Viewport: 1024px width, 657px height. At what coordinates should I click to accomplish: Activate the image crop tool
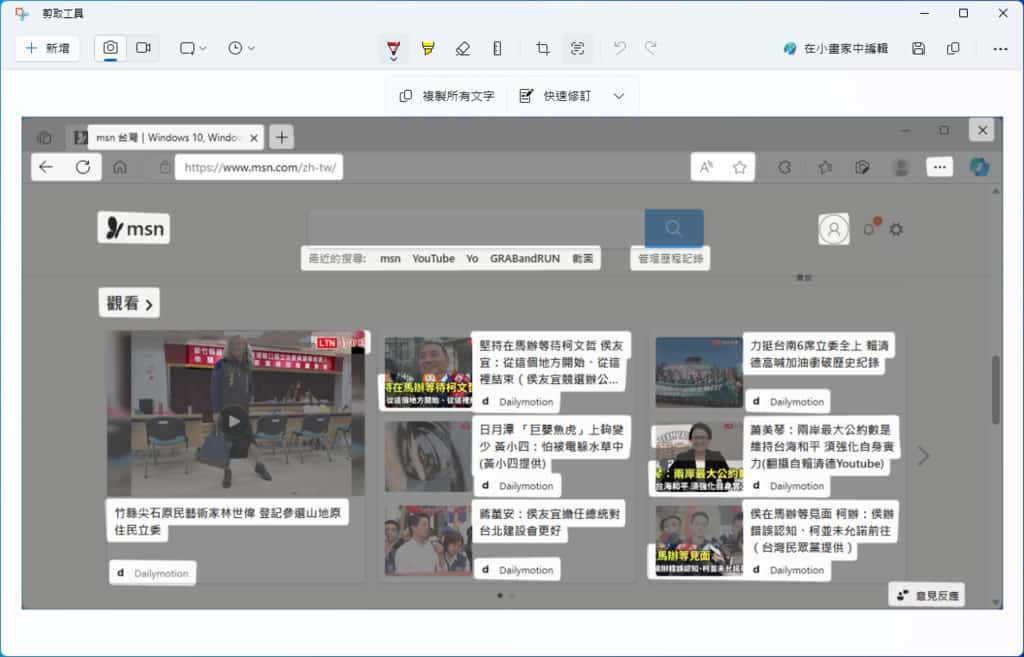click(543, 48)
